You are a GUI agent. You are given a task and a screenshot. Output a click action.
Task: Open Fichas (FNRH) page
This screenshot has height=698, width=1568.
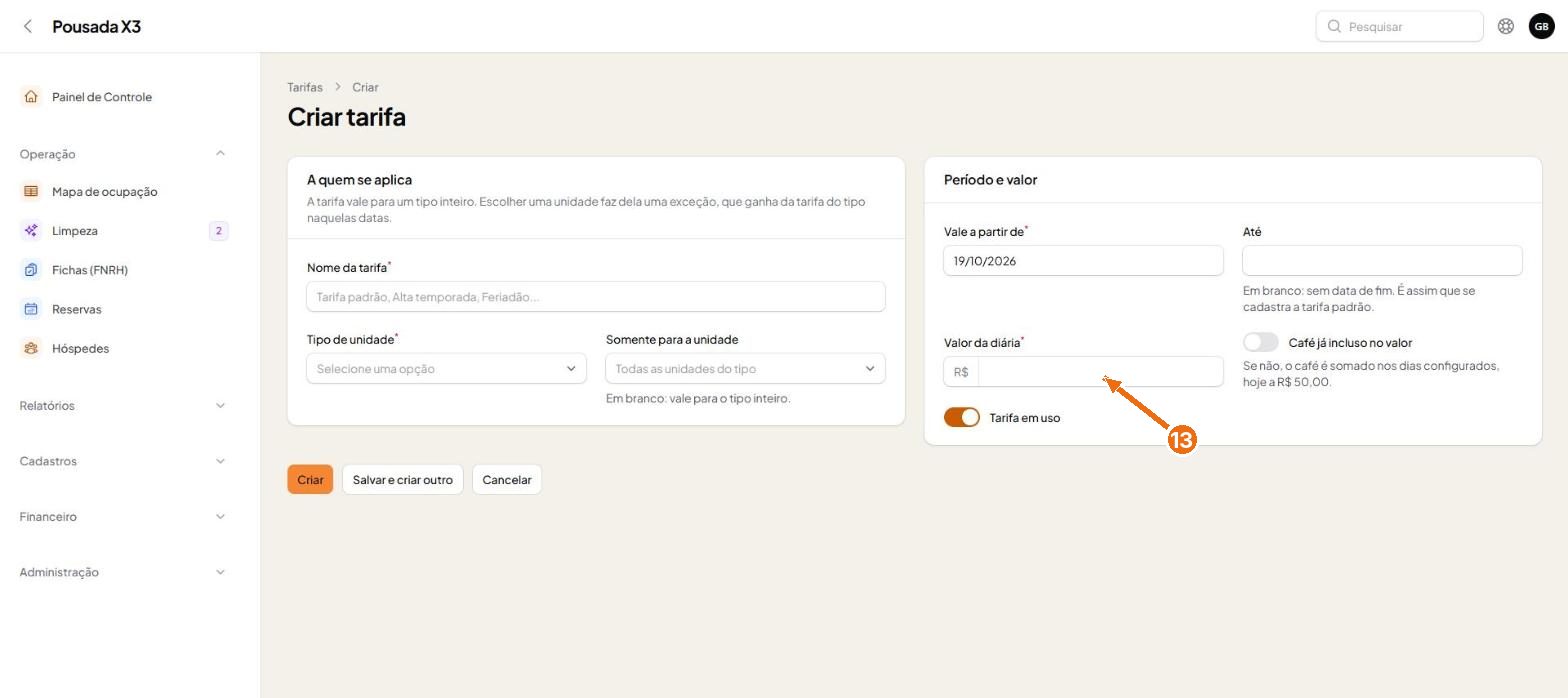point(90,270)
